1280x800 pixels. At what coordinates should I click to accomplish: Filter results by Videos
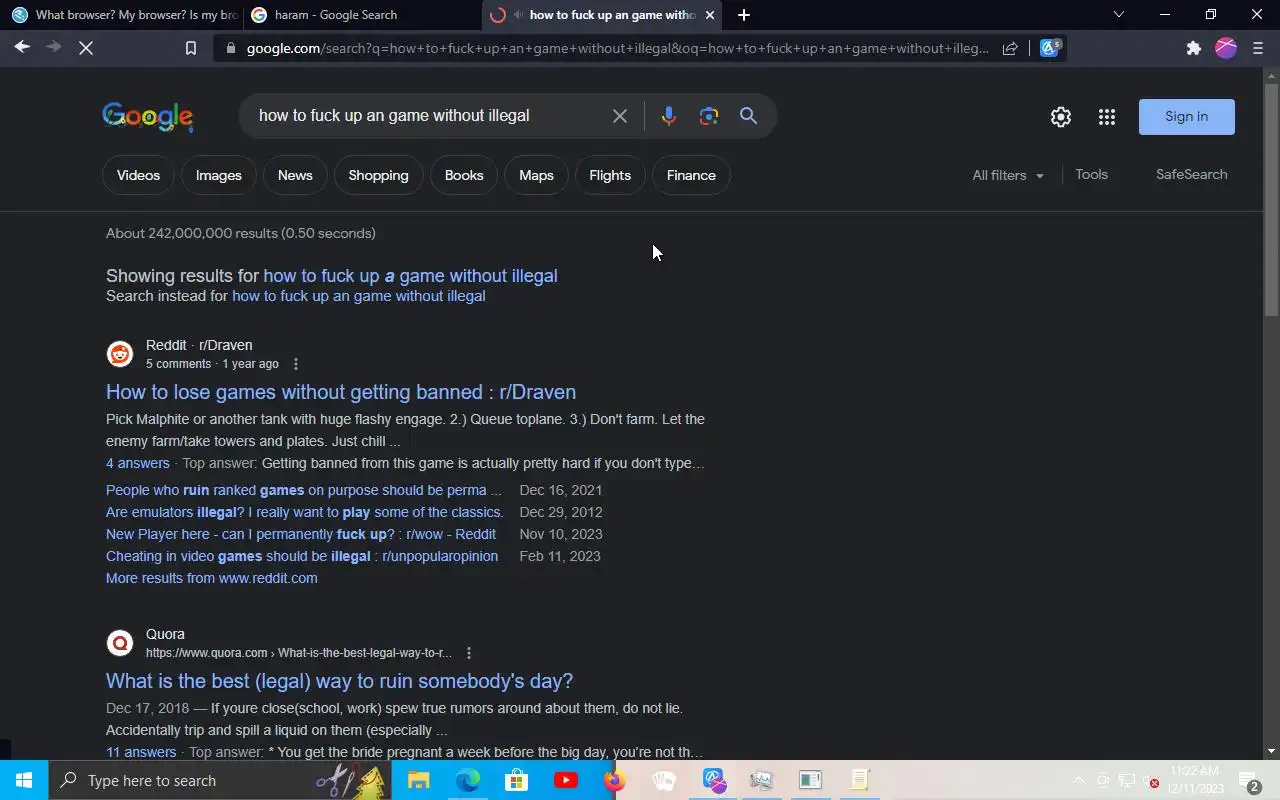(138, 175)
